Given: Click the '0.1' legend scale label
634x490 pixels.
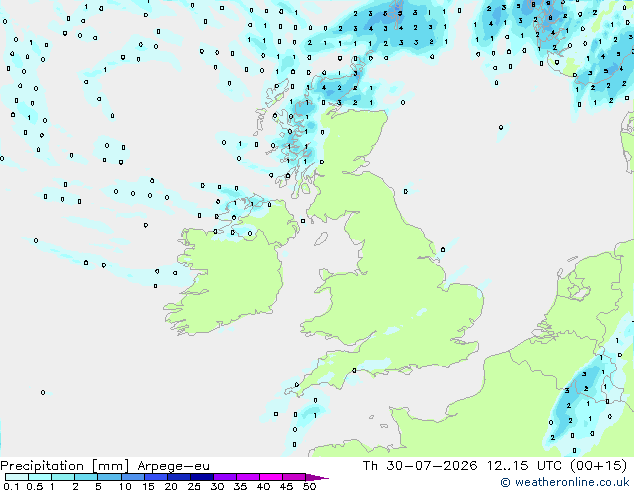Looking at the screenshot, I should pyautogui.click(x=11, y=486).
